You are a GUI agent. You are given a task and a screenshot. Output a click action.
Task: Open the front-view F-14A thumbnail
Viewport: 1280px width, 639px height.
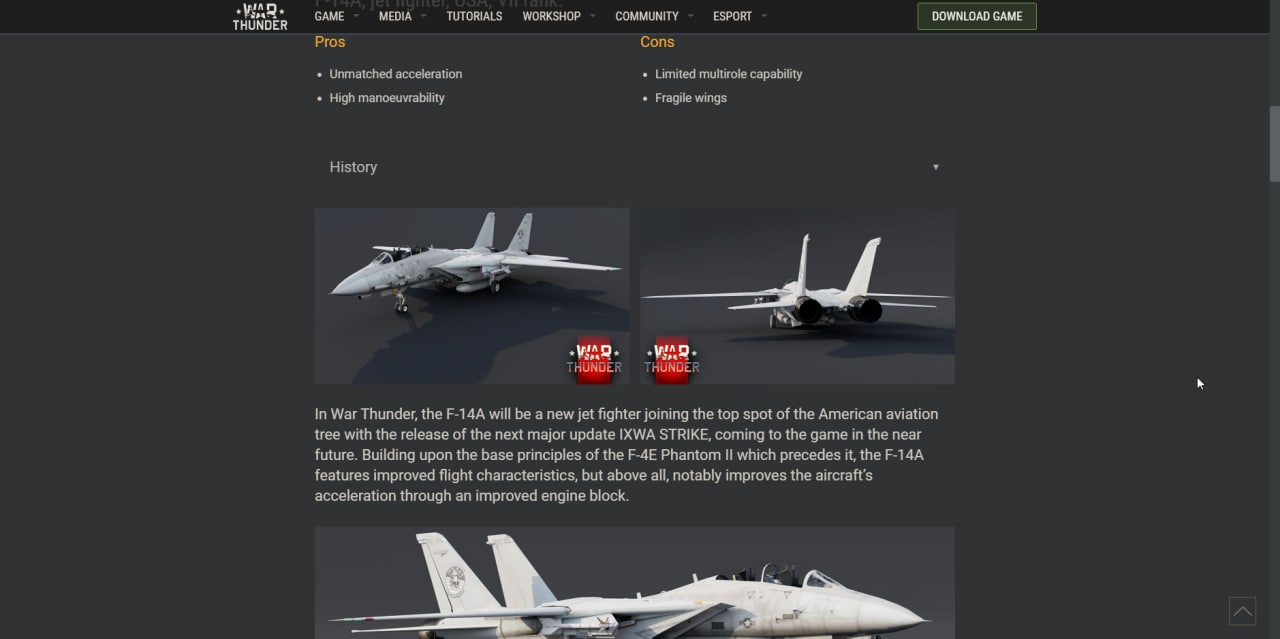click(x=472, y=296)
